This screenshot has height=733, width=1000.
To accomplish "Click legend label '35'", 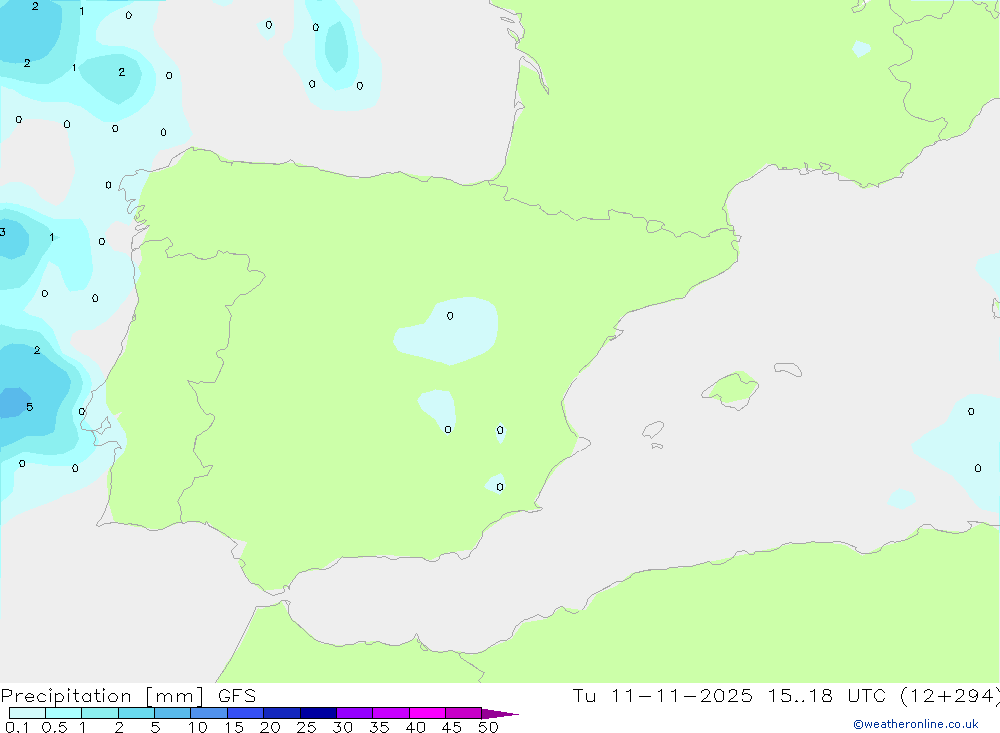I will pos(379,727).
